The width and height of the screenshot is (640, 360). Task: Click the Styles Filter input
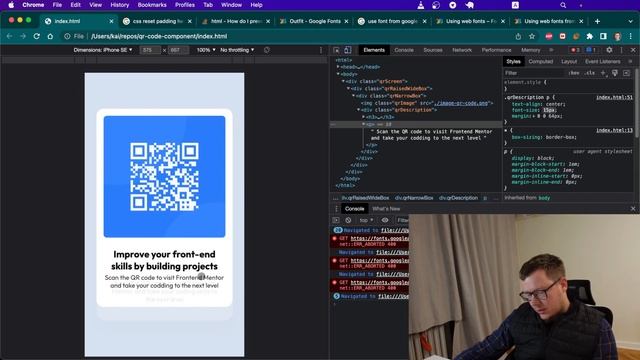[x=533, y=73]
